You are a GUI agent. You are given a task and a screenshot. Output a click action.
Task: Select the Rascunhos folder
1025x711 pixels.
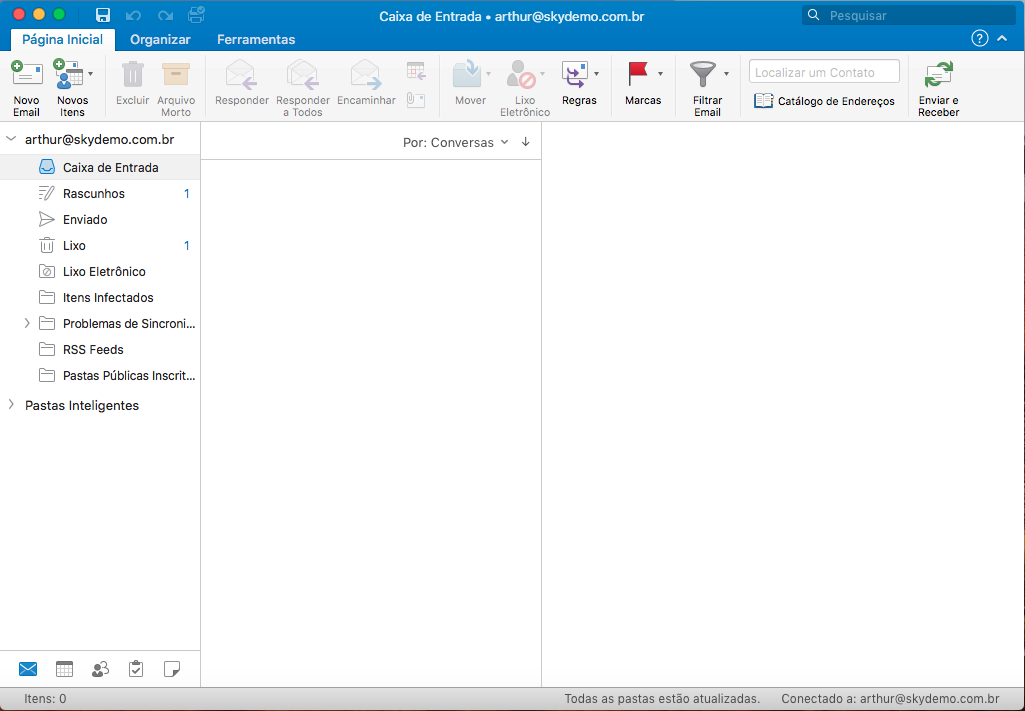coord(93,193)
